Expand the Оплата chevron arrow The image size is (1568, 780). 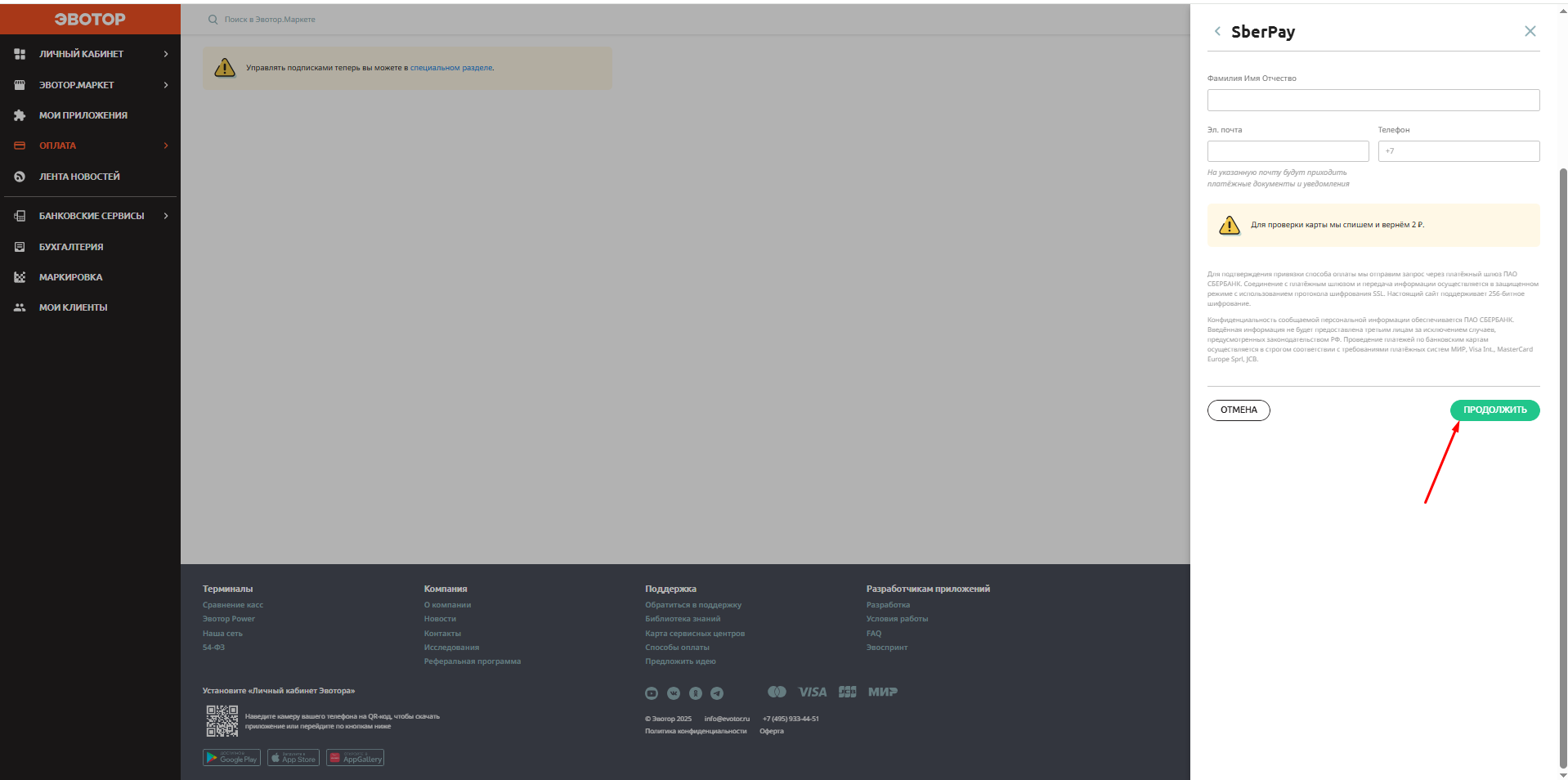166,146
